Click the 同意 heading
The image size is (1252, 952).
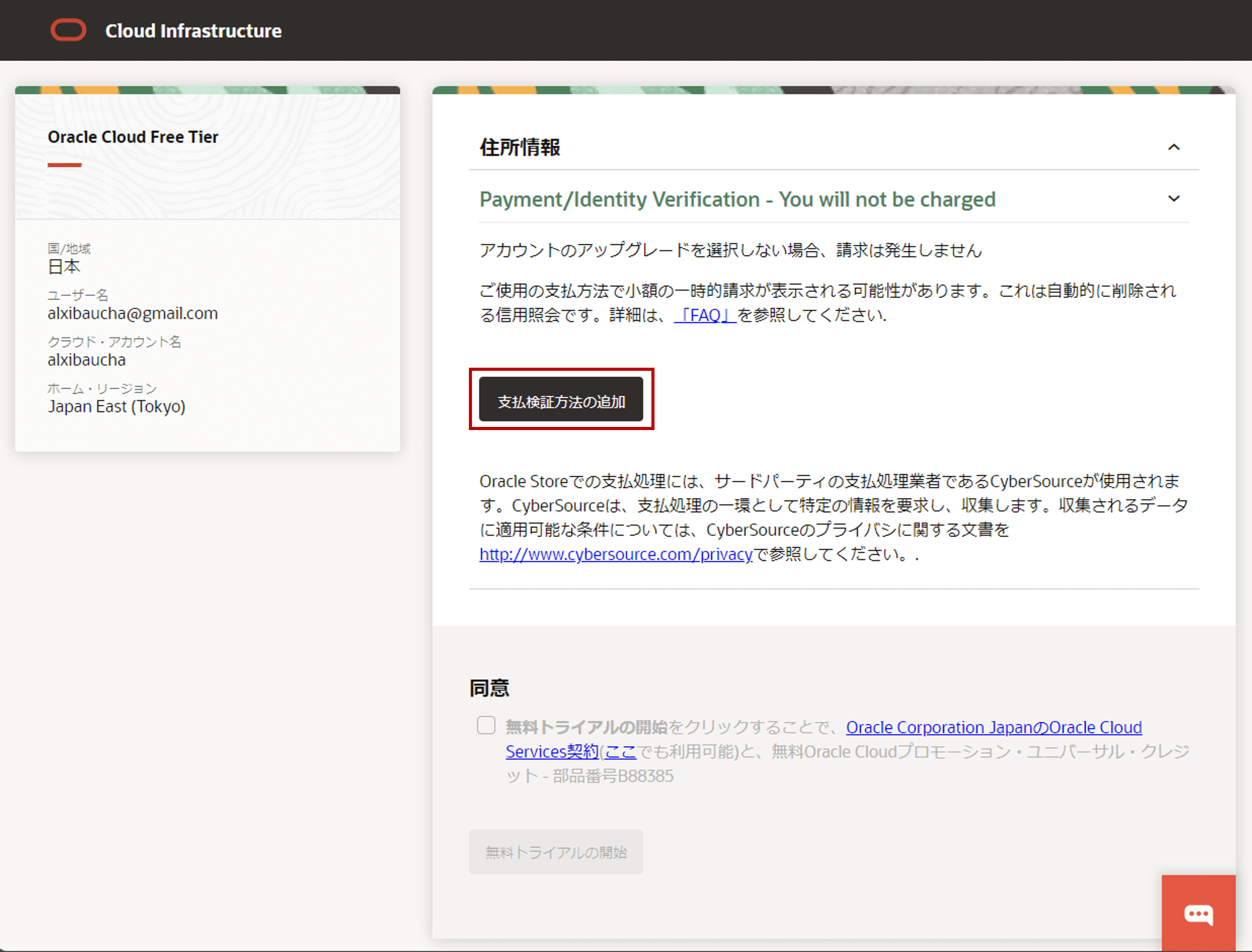[489, 688]
